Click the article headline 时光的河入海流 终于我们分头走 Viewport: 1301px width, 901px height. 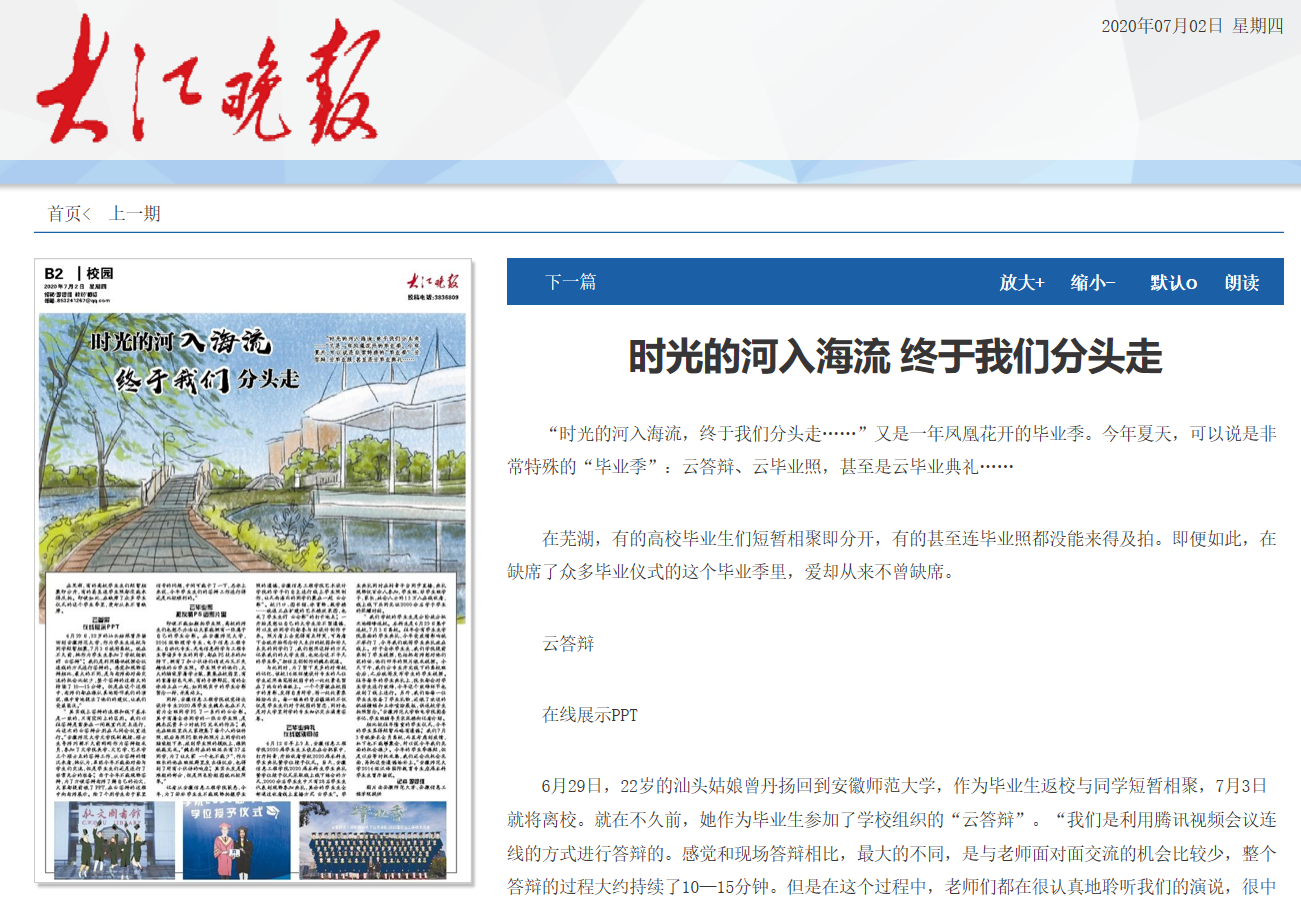pyautogui.click(x=895, y=357)
